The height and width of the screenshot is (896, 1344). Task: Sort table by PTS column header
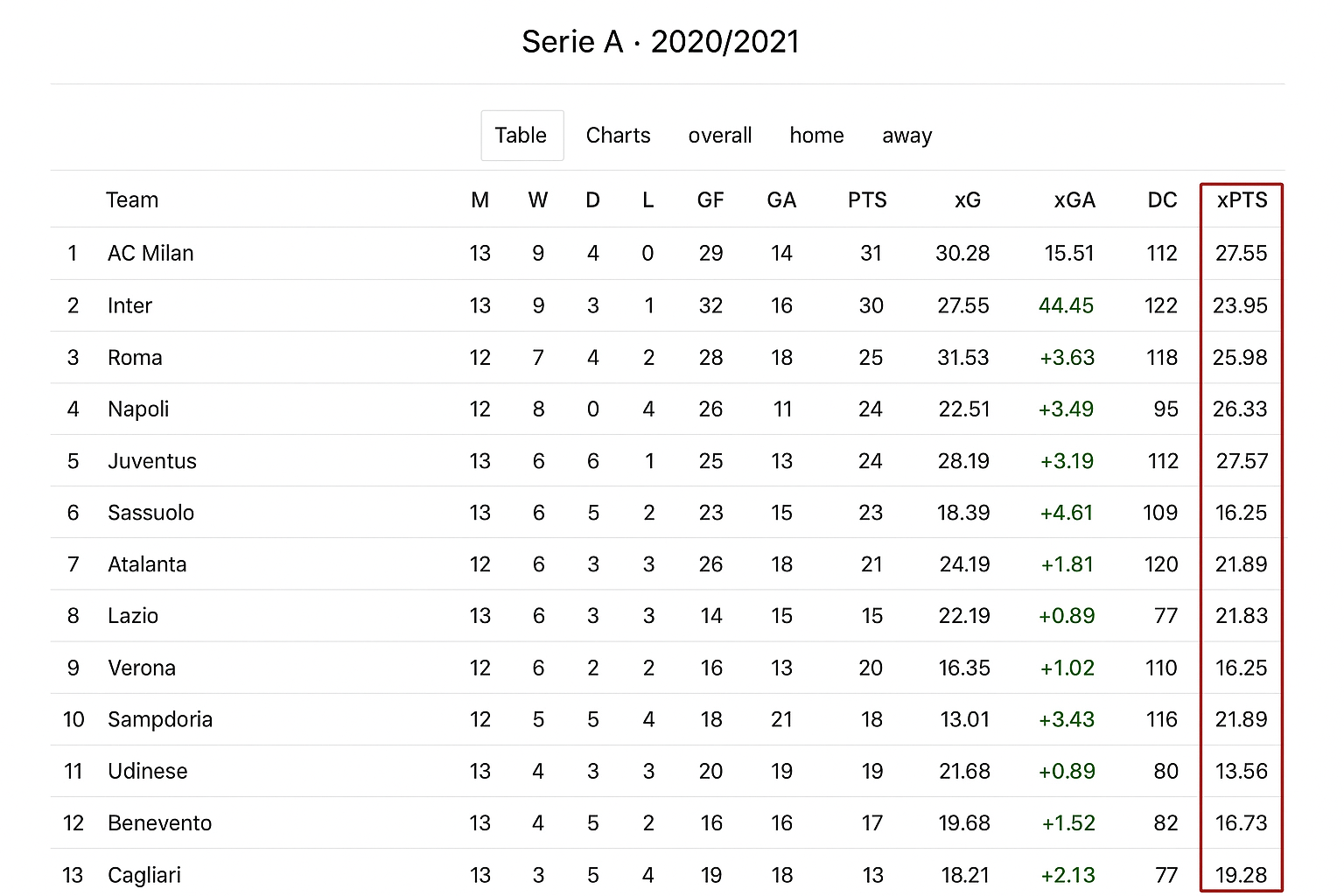(866, 200)
